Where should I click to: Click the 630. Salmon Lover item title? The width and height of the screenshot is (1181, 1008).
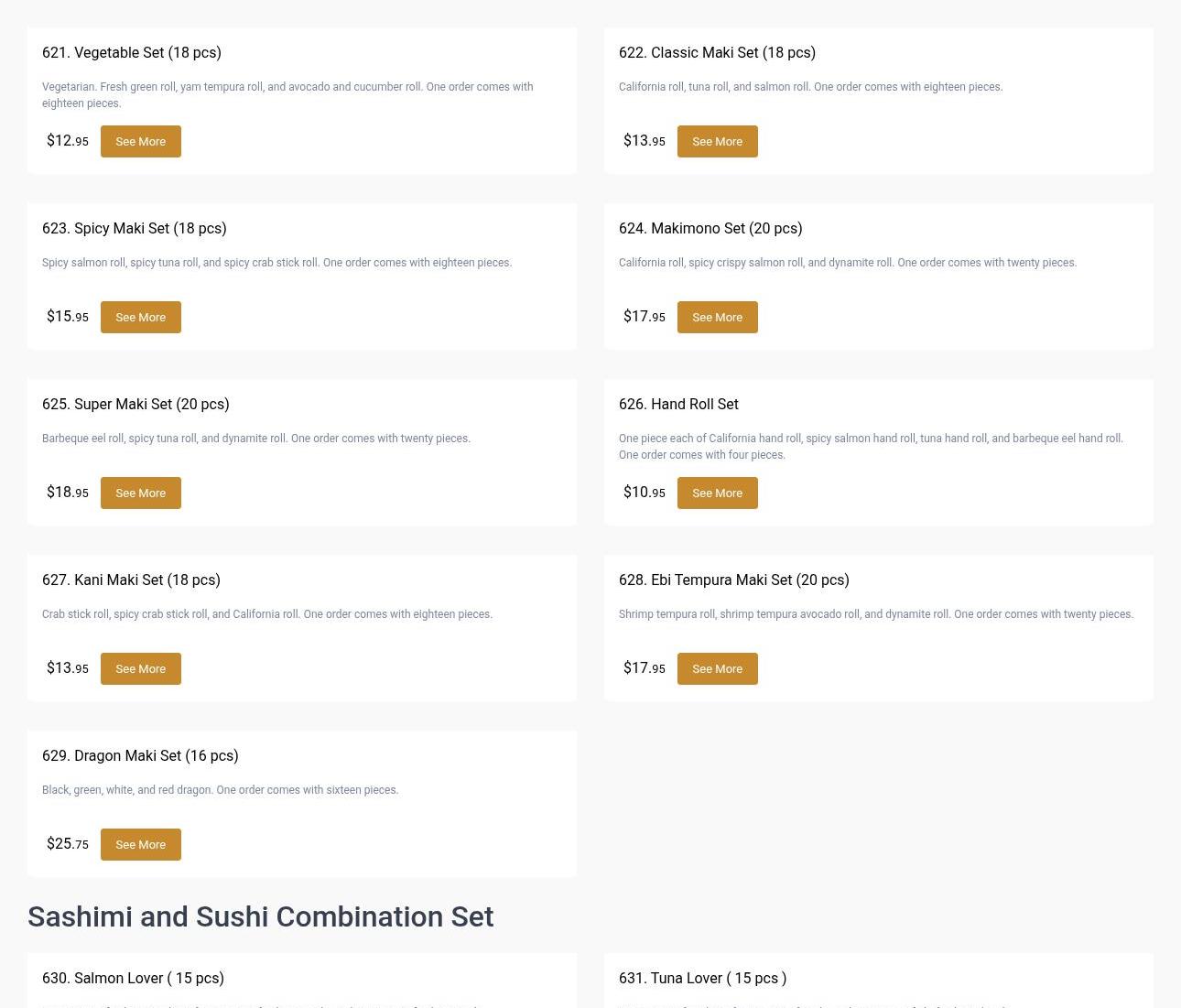[133, 979]
